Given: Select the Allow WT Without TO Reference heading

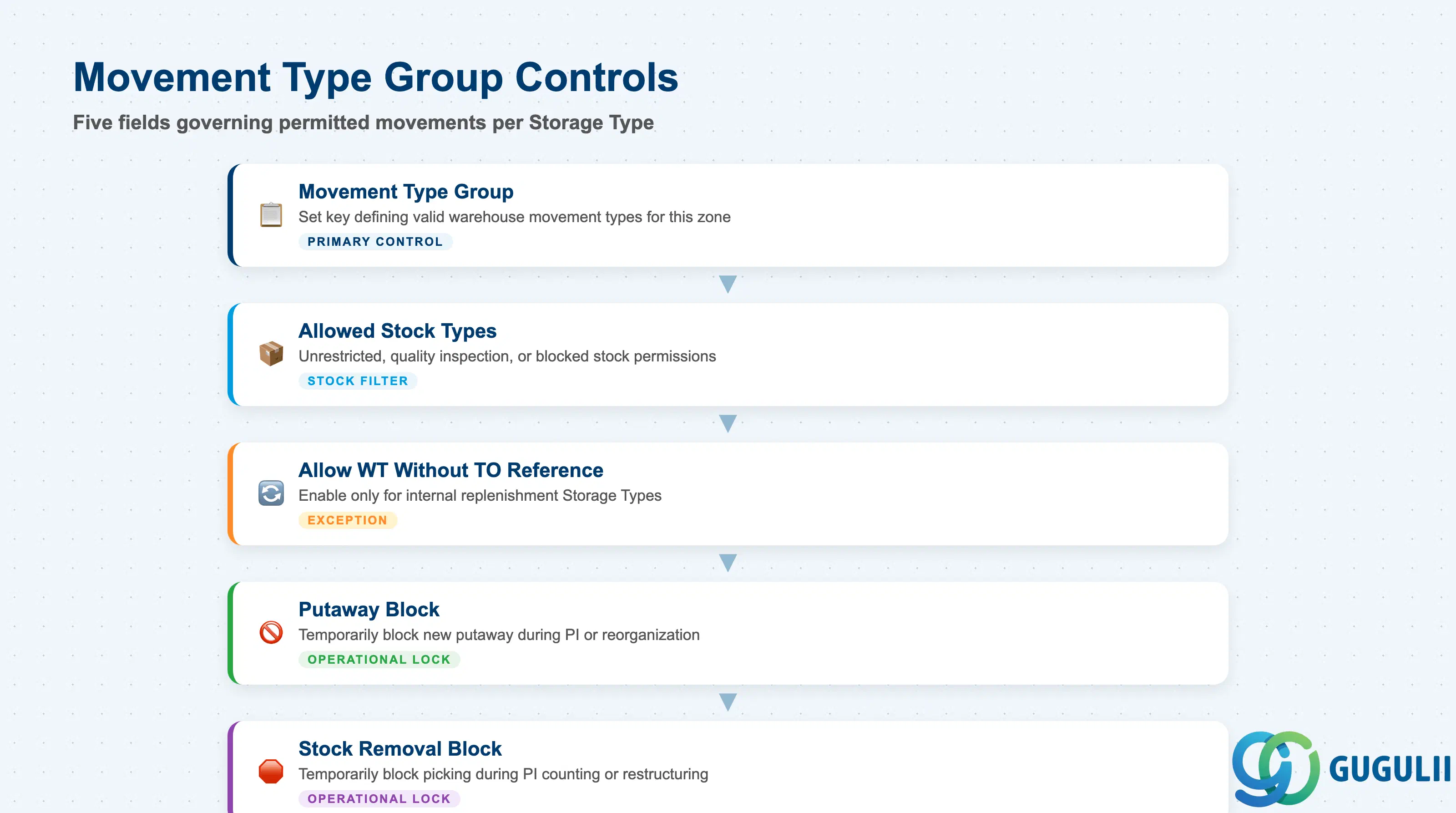Looking at the screenshot, I should tap(450, 470).
